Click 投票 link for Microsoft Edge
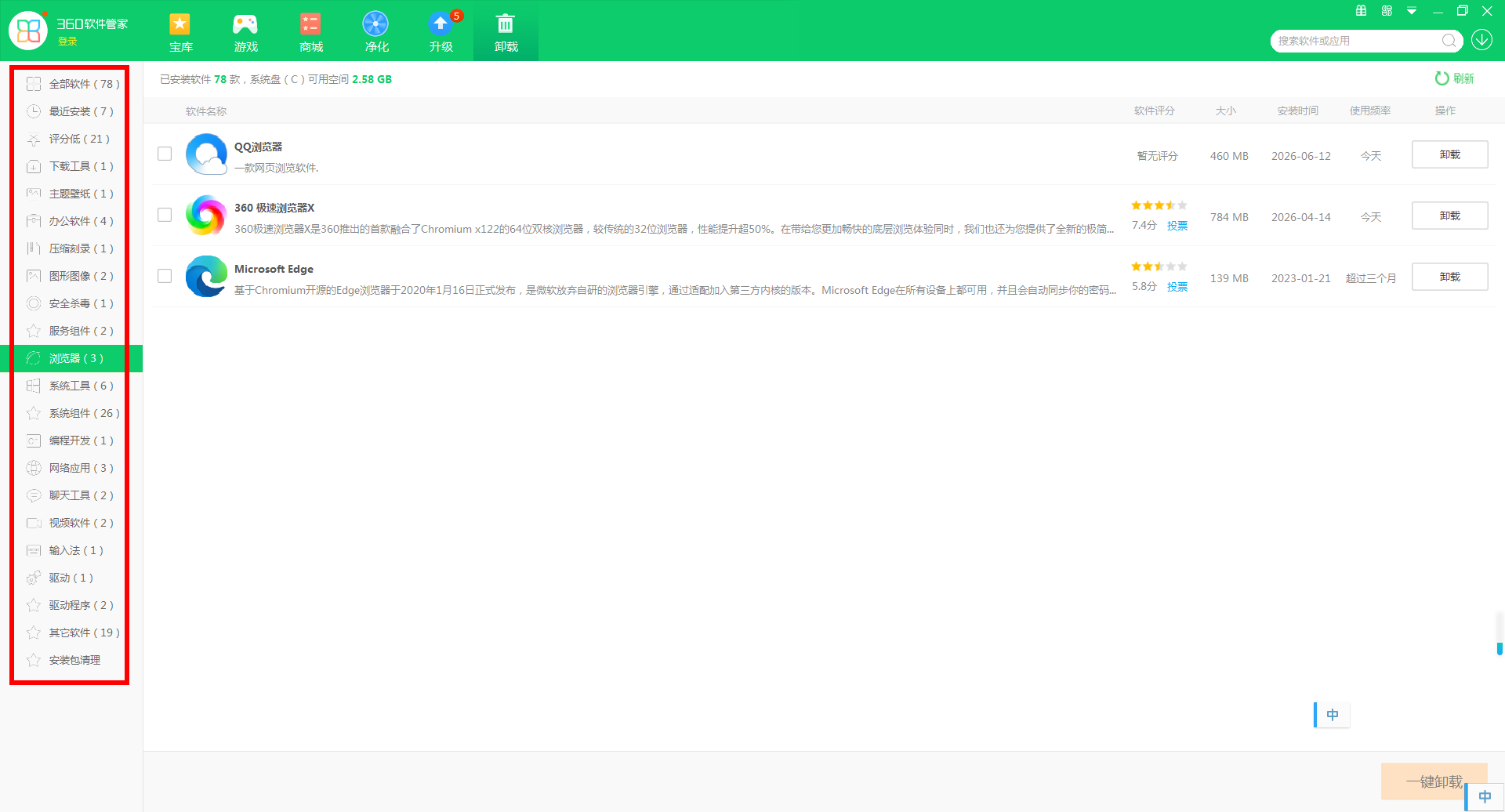Viewport: 1505px width, 812px height. [x=1177, y=287]
